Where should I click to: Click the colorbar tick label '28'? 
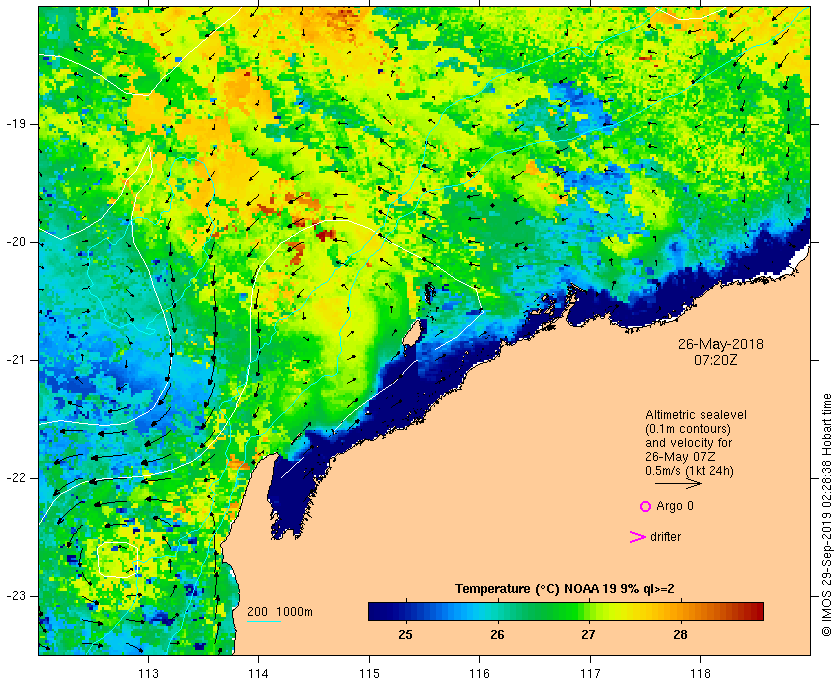[x=680, y=635]
